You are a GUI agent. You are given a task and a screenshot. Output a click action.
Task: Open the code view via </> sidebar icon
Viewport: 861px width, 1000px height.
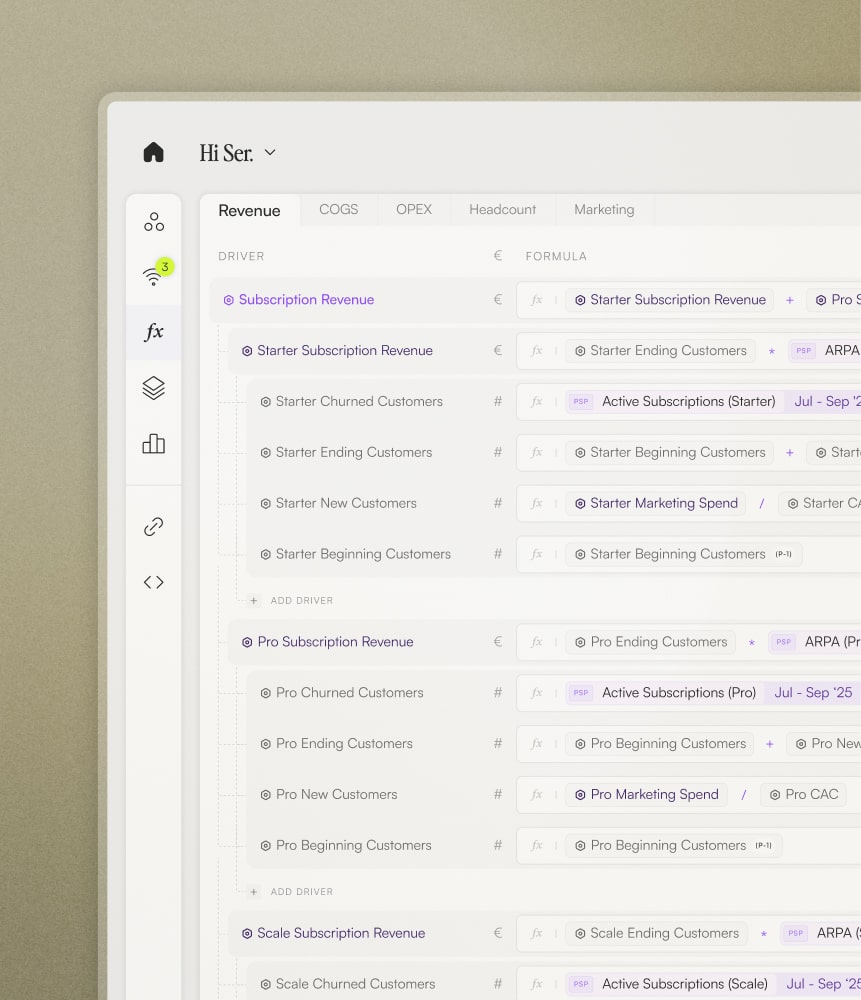tap(153, 581)
